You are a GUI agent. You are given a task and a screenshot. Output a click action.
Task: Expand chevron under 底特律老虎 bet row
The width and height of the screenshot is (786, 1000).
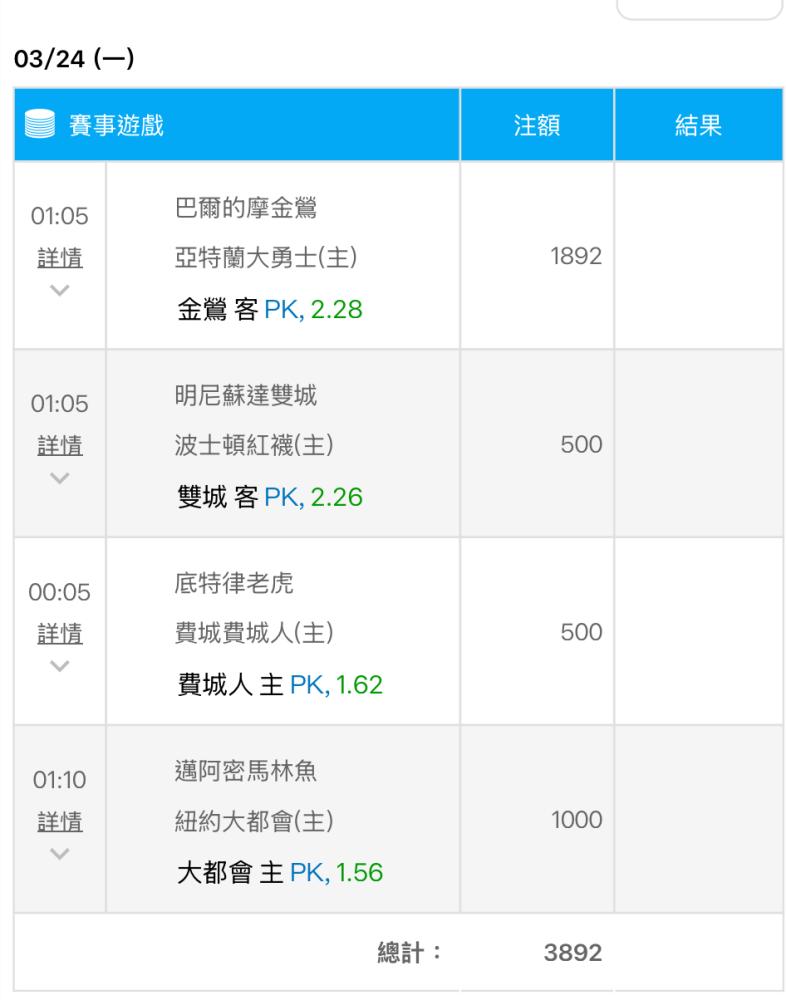click(x=60, y=666)
